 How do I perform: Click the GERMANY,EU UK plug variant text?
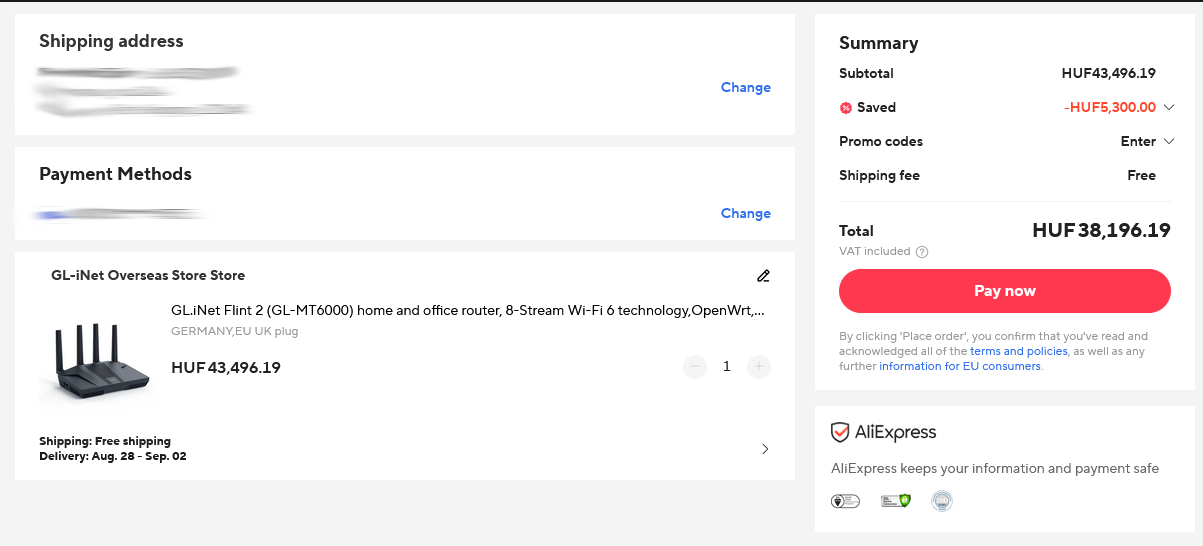(235, 331)
